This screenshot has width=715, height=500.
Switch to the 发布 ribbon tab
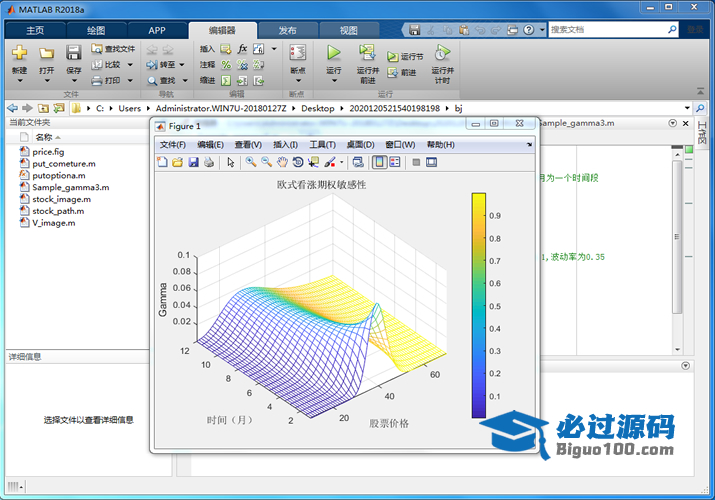coord(288,31)
